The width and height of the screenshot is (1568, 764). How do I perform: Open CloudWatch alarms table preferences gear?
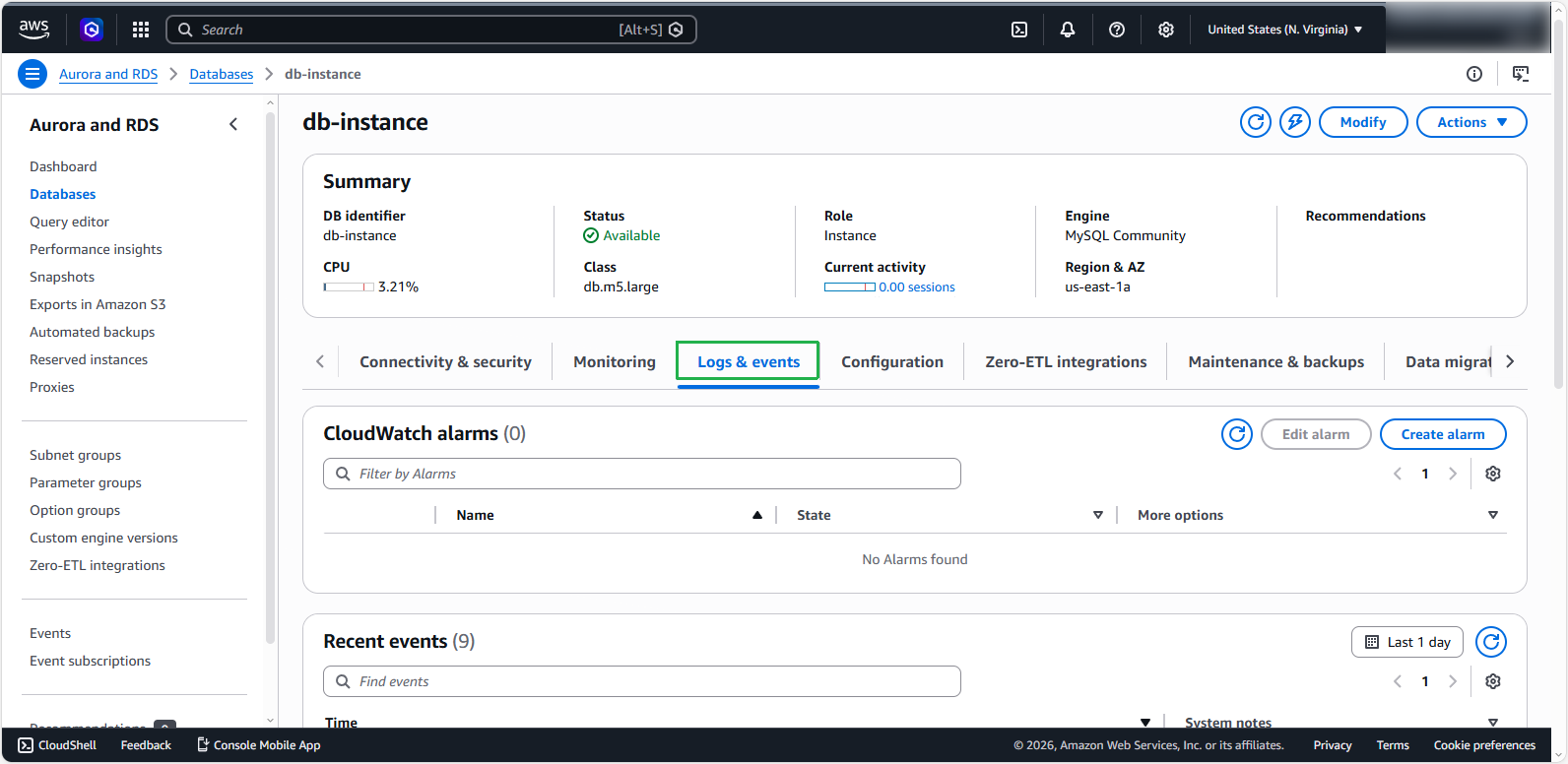pyautogui.click(x=1493, y=474)
